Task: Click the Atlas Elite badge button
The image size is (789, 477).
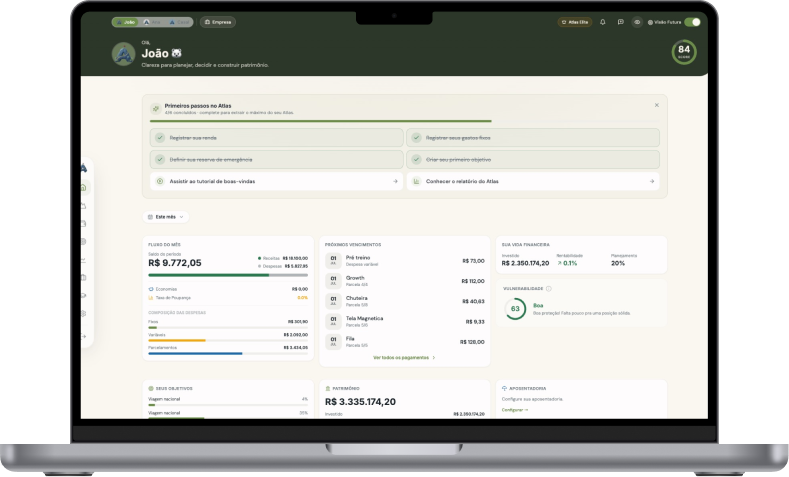Action: tap(575, 22)
